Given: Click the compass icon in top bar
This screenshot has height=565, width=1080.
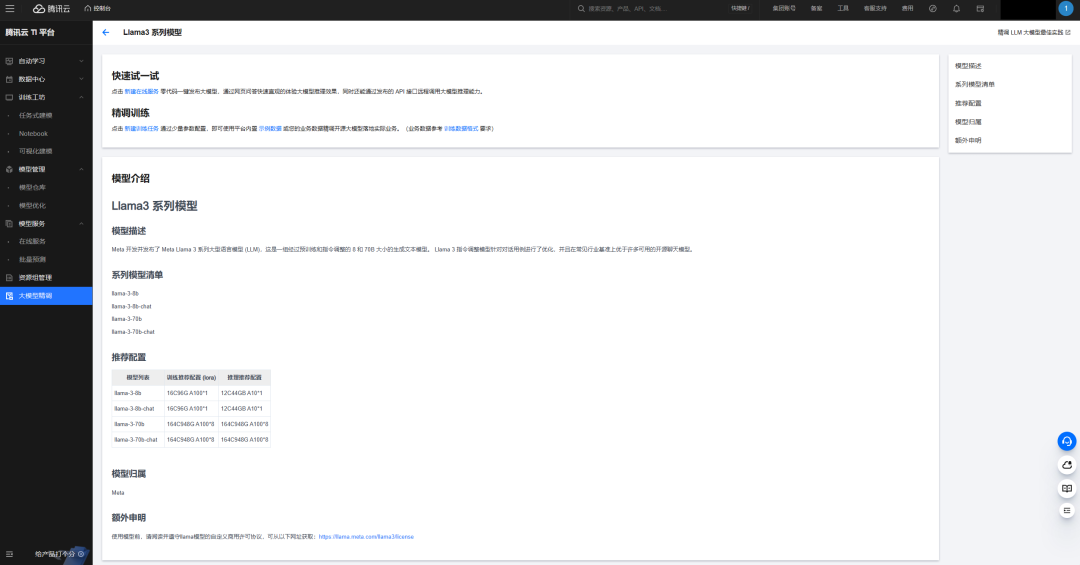Looking at the screenshot, I should (x=933, y=8).
